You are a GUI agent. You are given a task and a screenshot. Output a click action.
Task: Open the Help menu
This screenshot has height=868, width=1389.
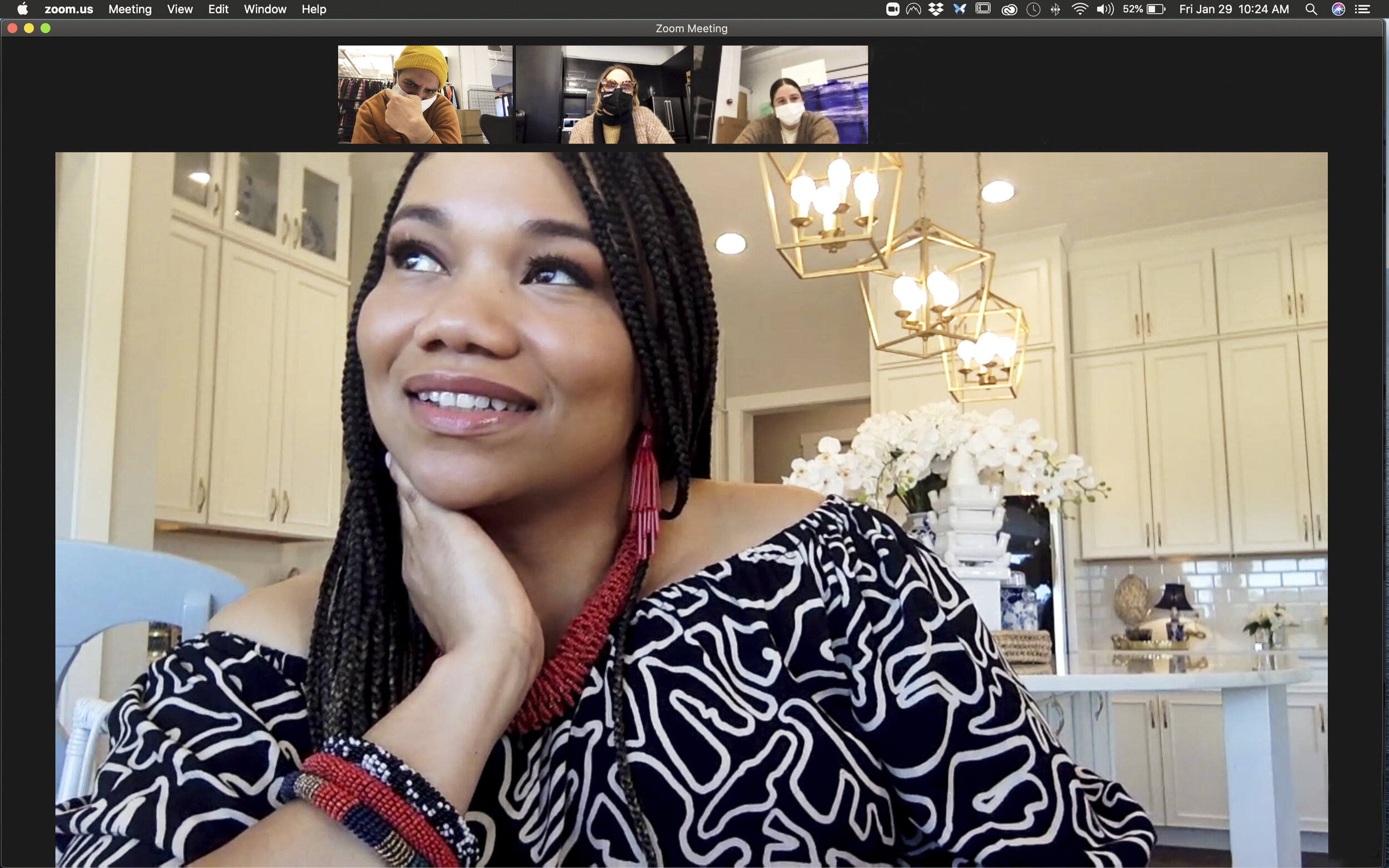(314, 9)
